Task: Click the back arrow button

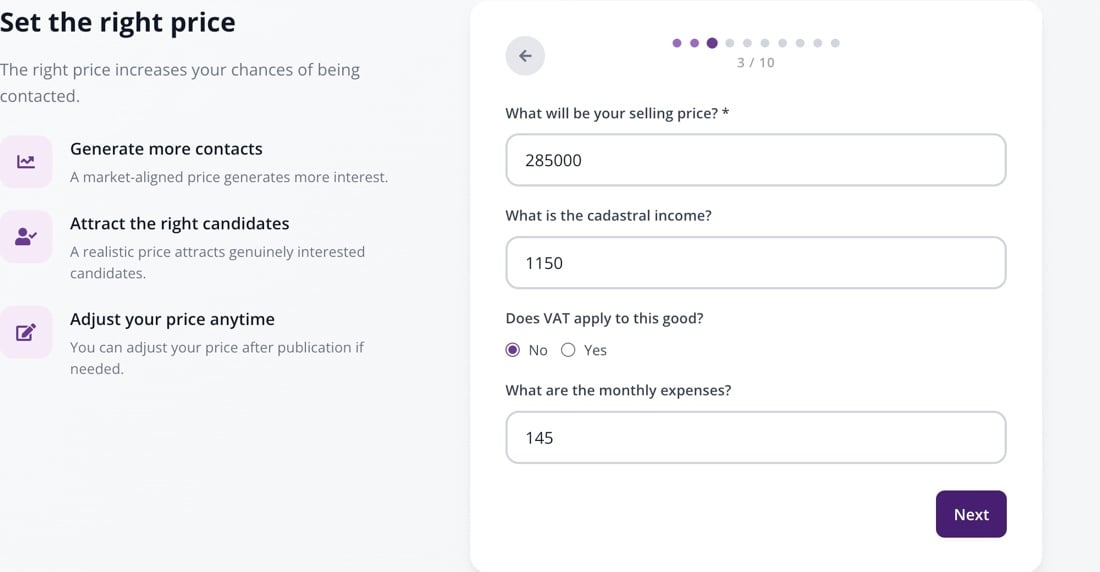Action: (525, 55)
